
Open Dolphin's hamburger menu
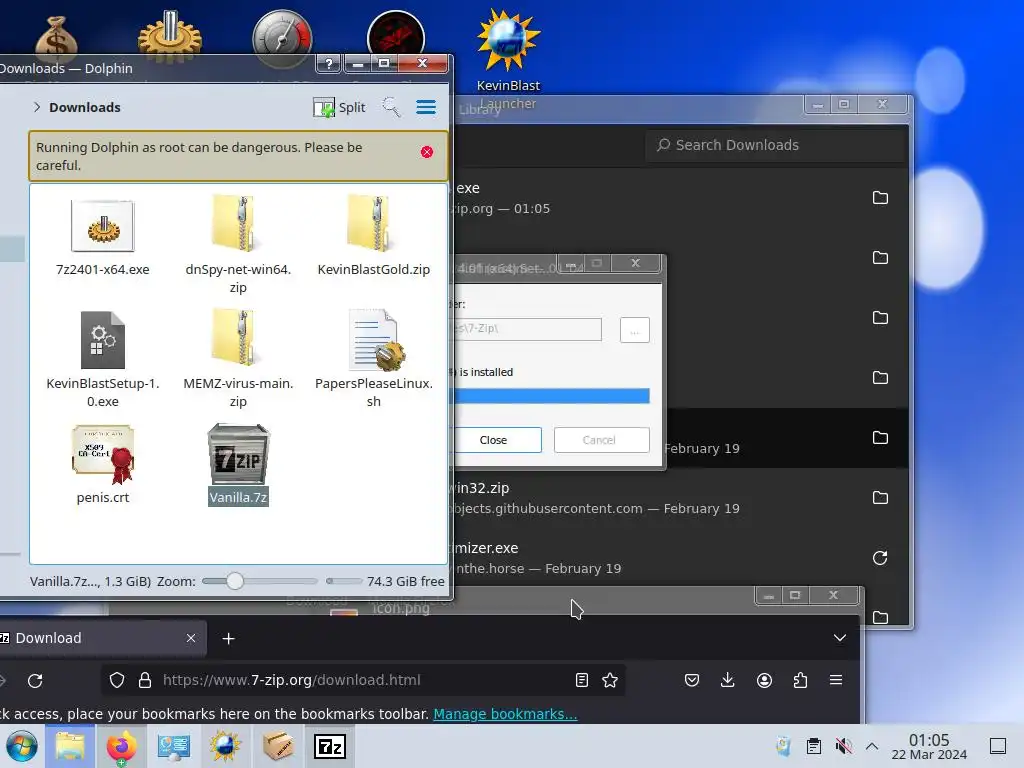tap(426, 107)
